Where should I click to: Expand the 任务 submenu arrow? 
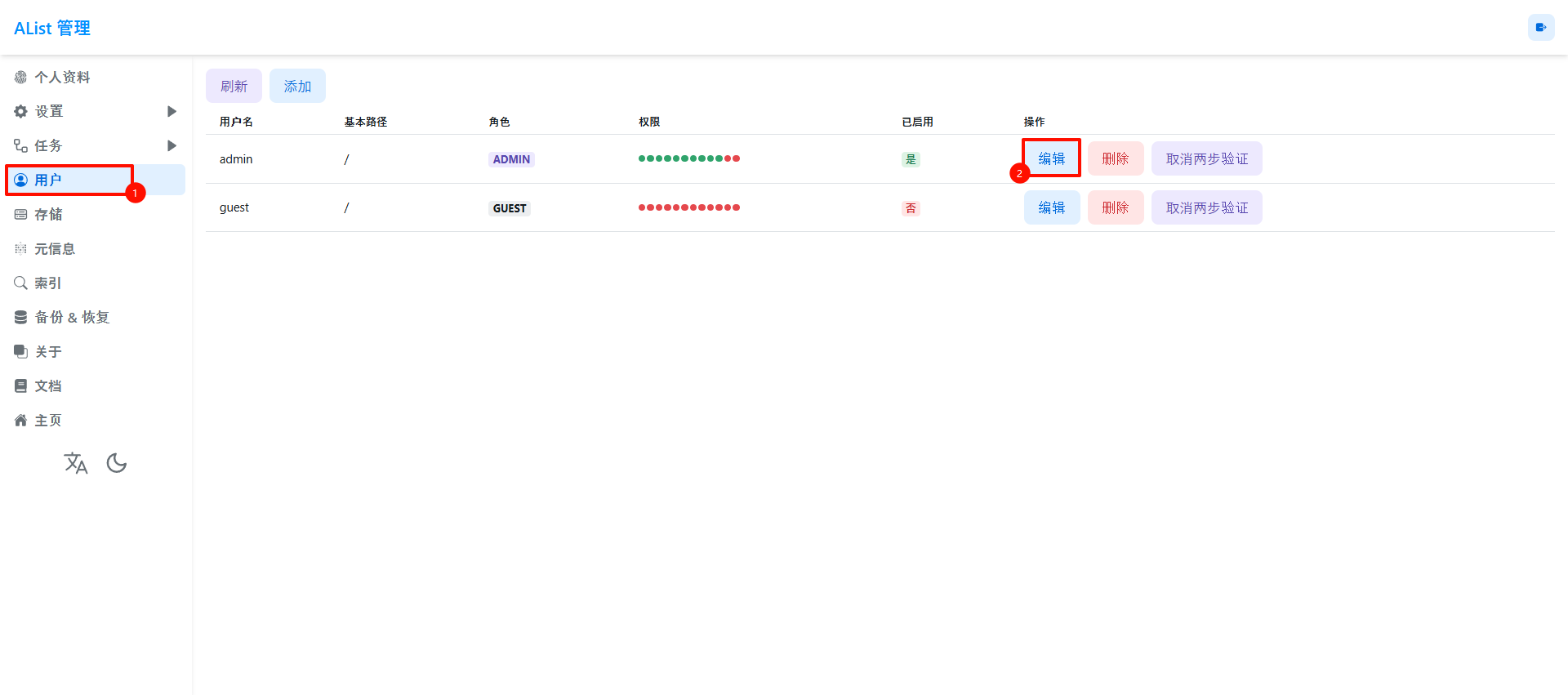coord(171,146)
